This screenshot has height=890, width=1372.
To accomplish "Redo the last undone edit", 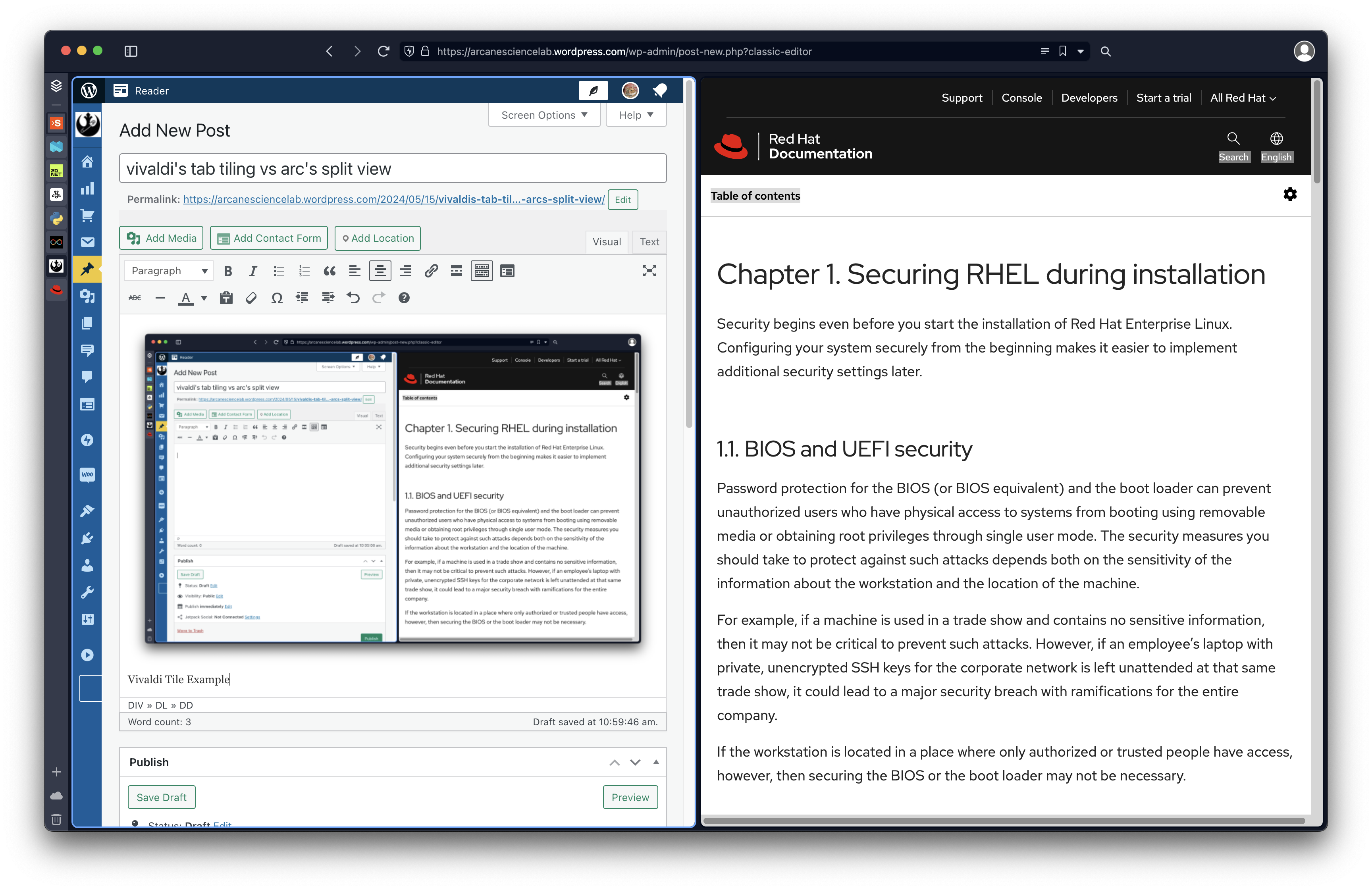I will (x=378, y=298).
